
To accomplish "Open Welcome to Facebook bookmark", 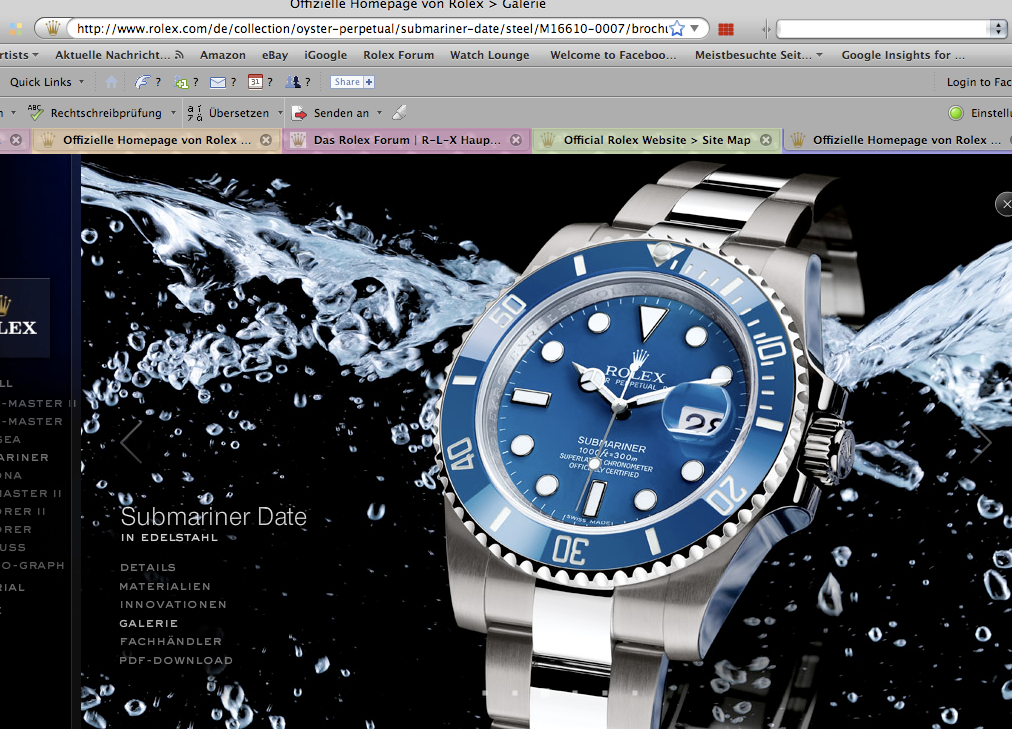I will coord(613,55).
